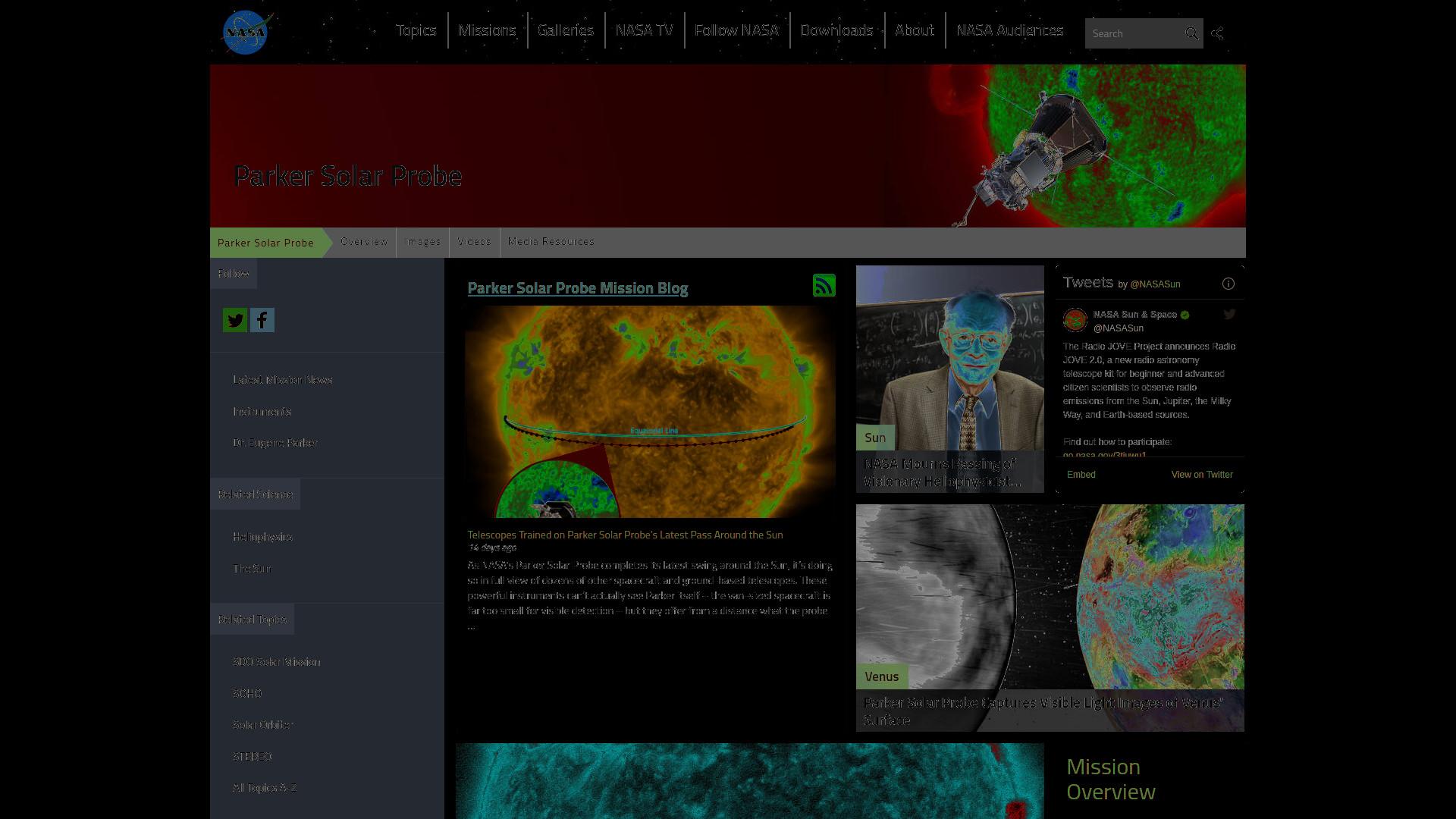This screenshot has height=819, width=1456.
Task: Focus the Search input field
Action: pyautogui.click(x=1134, y=33)
